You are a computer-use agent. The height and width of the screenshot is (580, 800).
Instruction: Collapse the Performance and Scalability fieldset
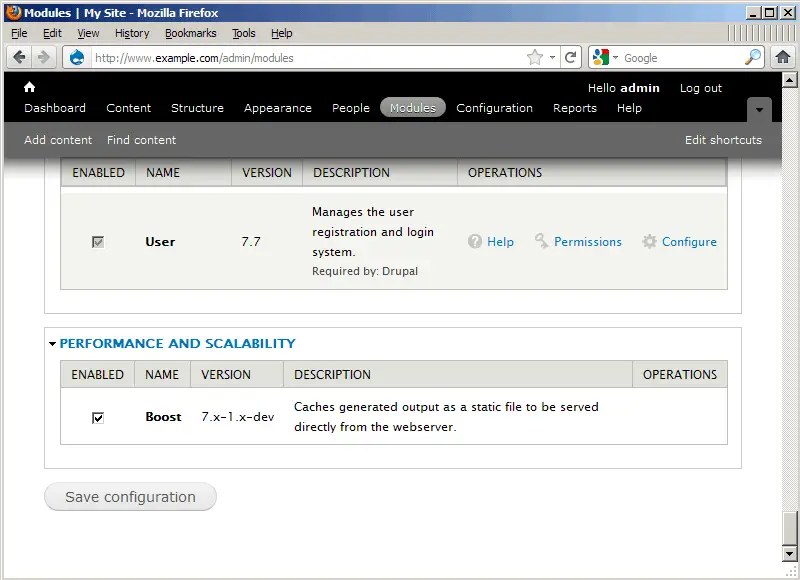(x=53, y=344)
